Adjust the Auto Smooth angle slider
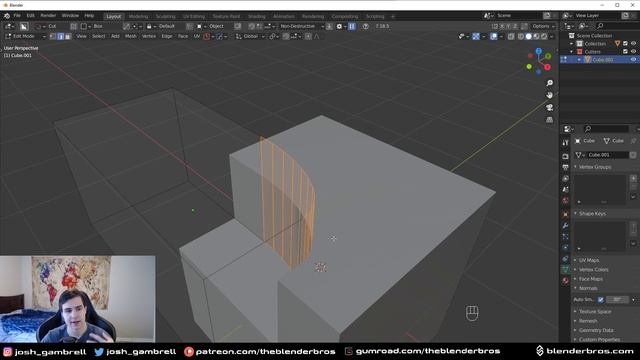Viewport: 640px width, 360px height. [617, 300]
